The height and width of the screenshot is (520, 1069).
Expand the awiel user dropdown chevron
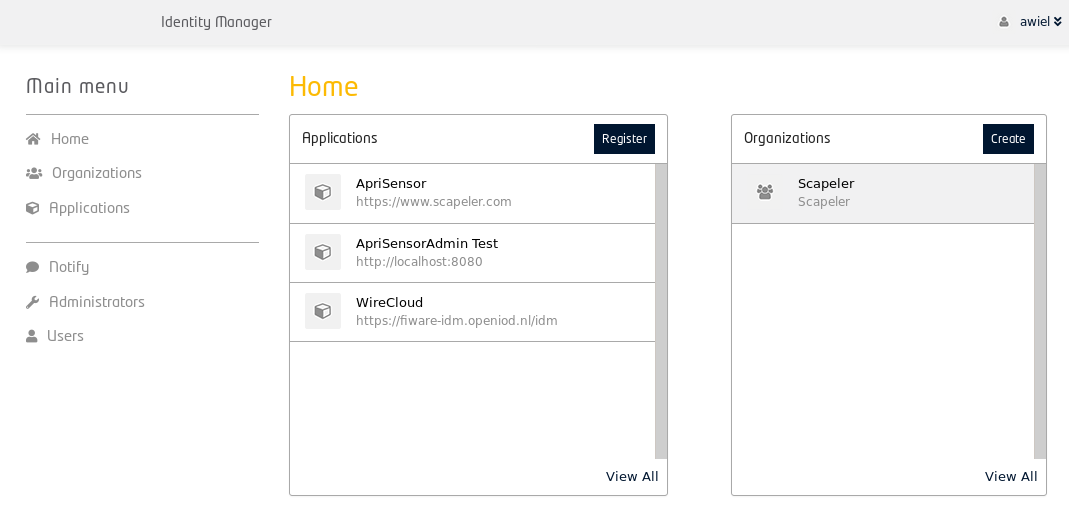[1057, 22]
